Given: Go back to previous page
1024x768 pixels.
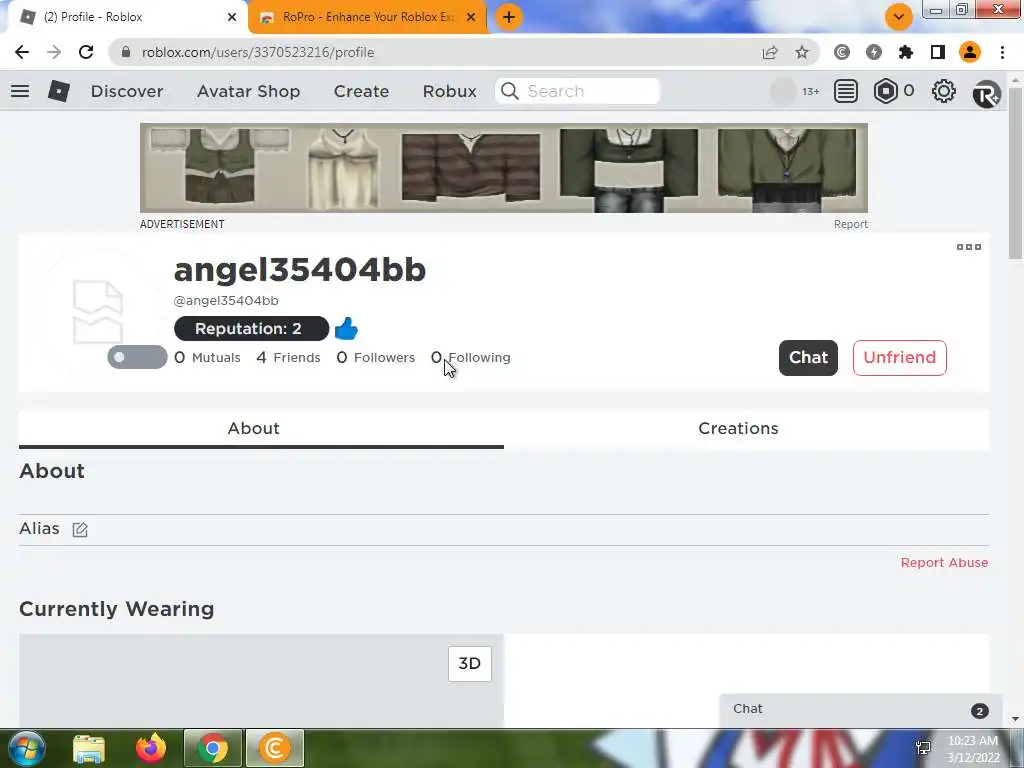Looking at the screenshot, I should pyautogui.click(x=22, y=52).
